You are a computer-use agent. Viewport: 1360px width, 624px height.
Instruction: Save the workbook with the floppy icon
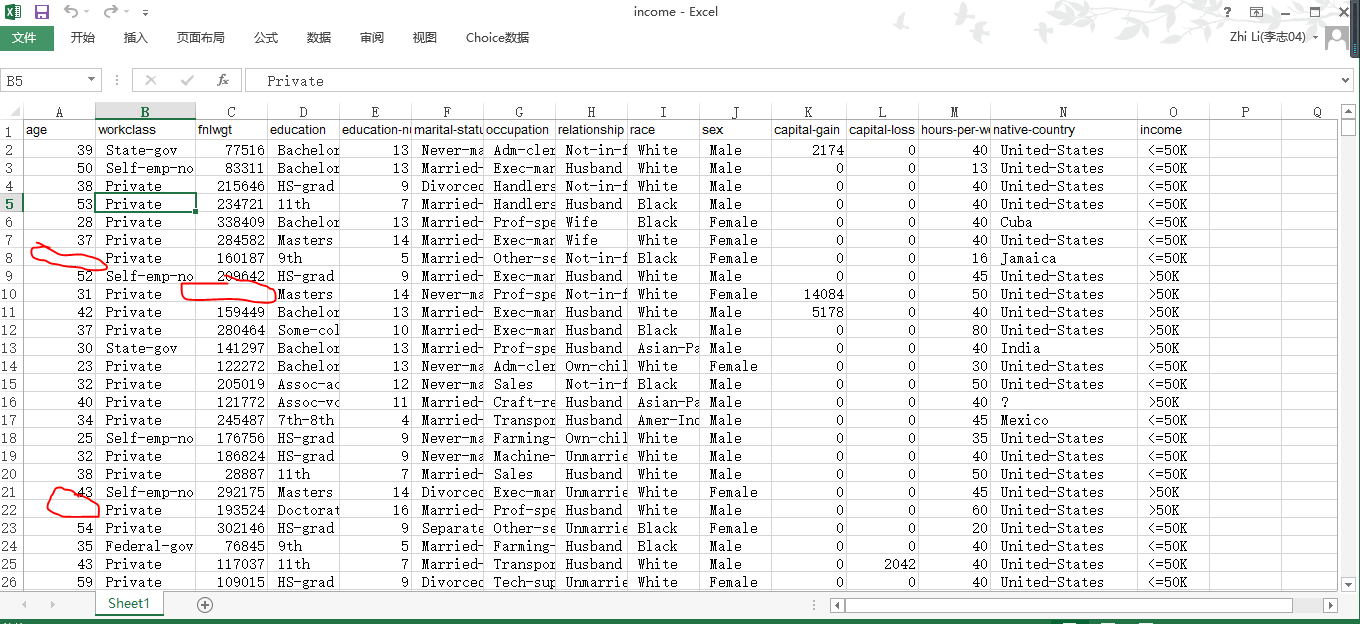[42, 12]
